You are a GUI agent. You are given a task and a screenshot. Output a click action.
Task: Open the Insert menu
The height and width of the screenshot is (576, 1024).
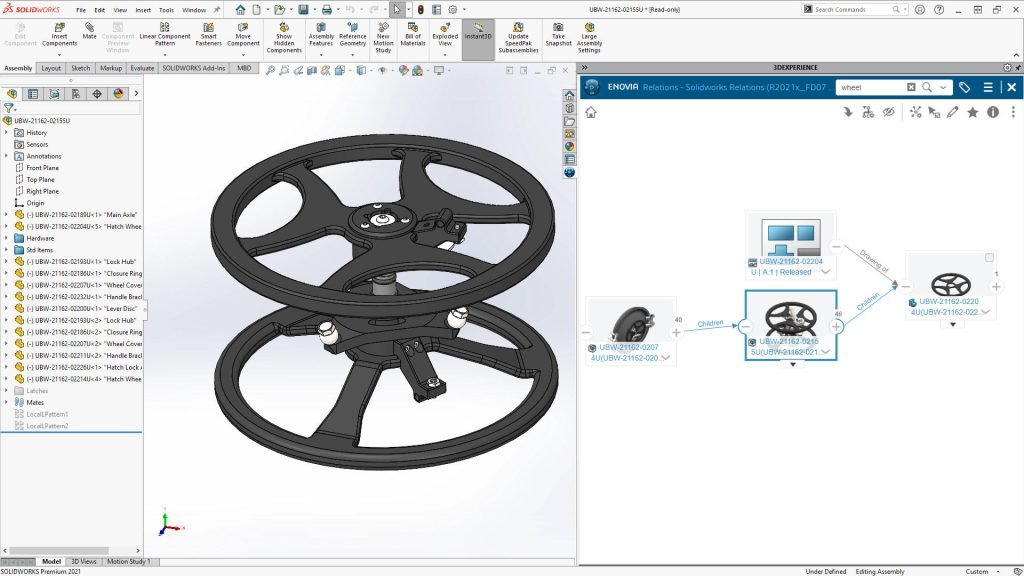(x=142, y=10)
